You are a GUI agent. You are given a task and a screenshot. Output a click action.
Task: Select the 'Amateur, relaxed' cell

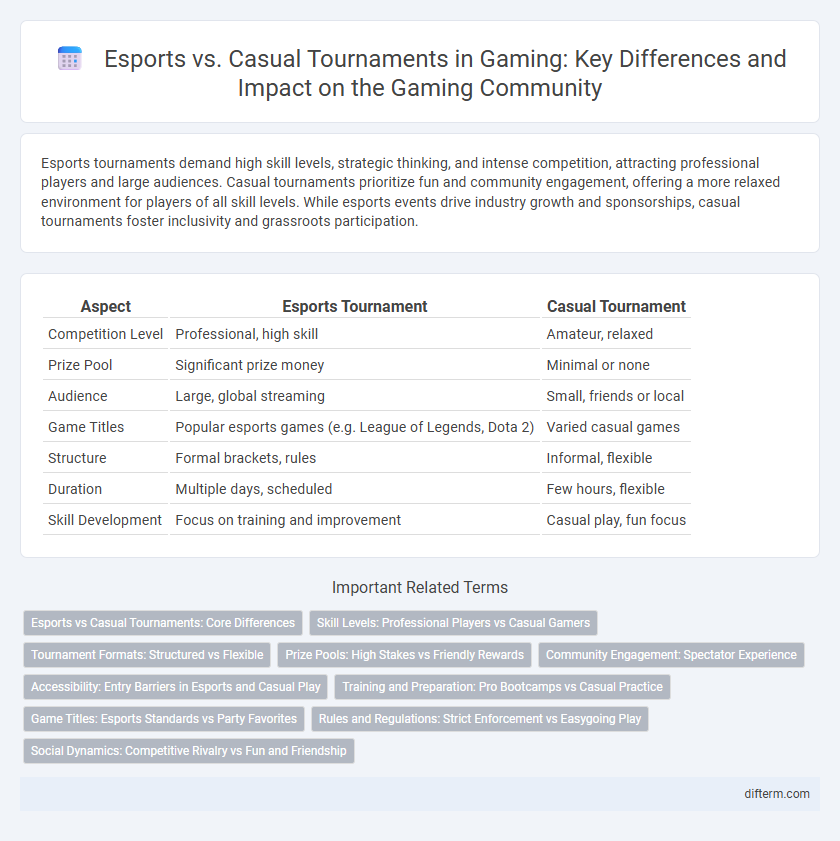click(616, 334)
